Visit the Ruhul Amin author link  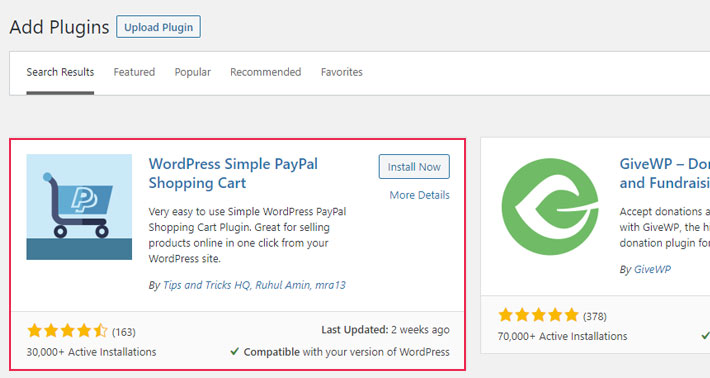pos(283,285)
